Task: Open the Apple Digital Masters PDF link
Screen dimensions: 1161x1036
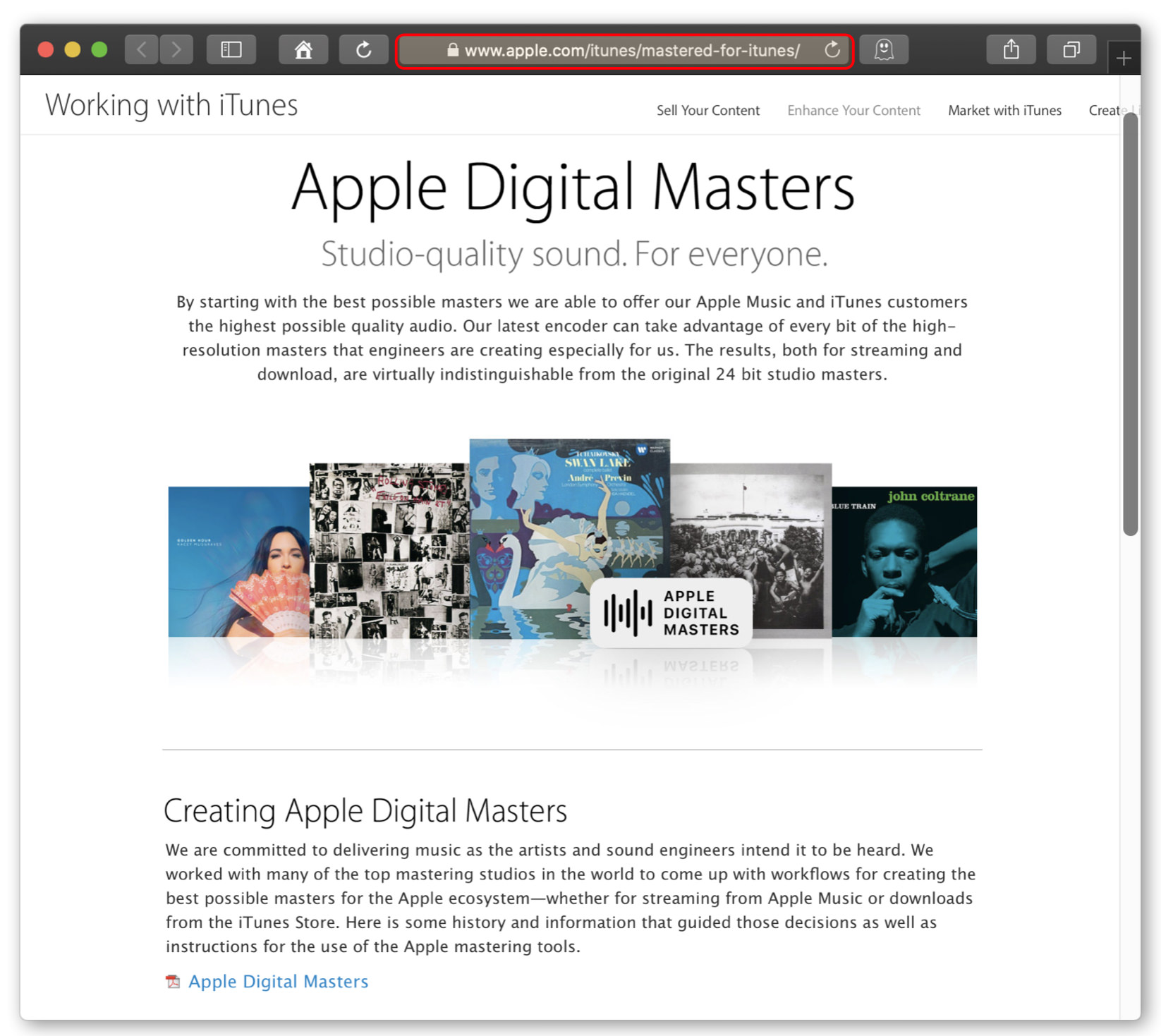Action: click(278, 982)
